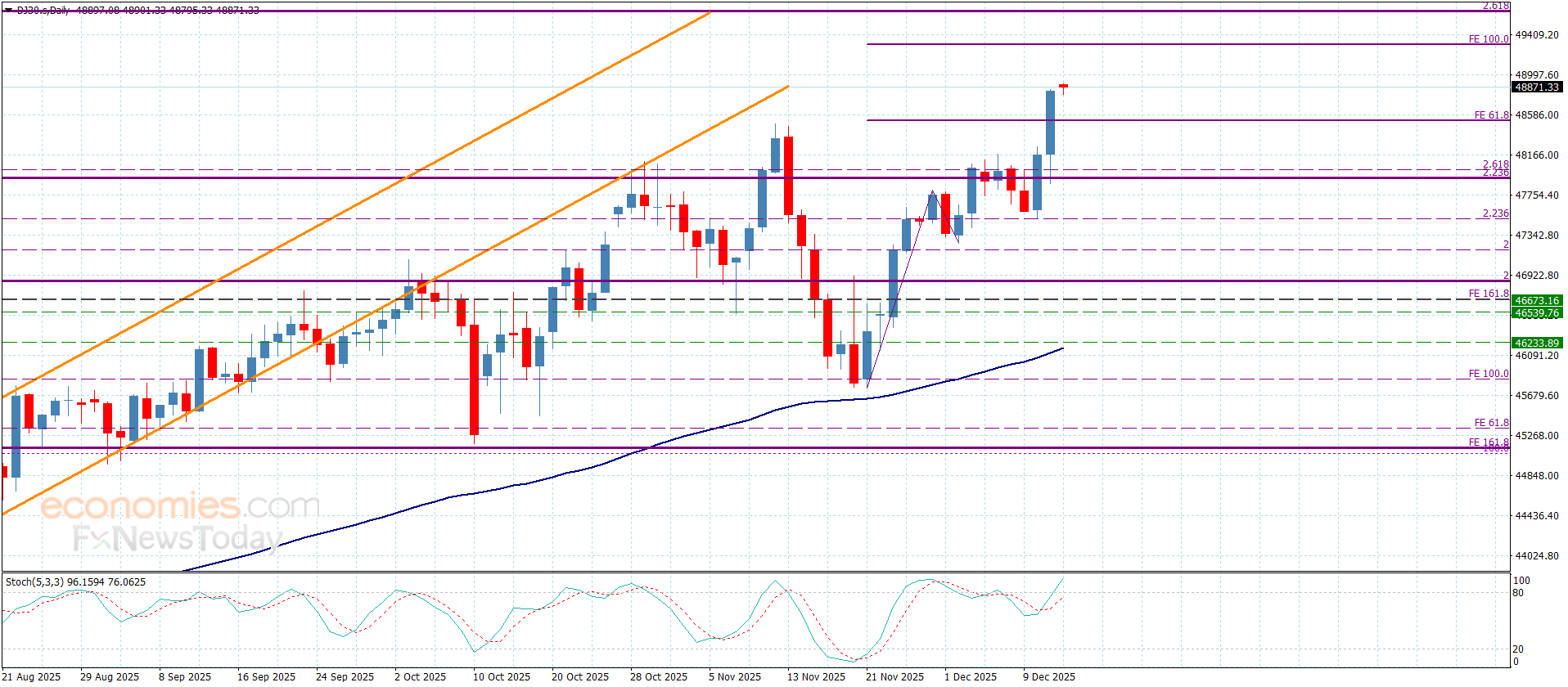Pick the green level tag 46233.89
This screenshot has width=1568, height=687.
(1537, 343)
